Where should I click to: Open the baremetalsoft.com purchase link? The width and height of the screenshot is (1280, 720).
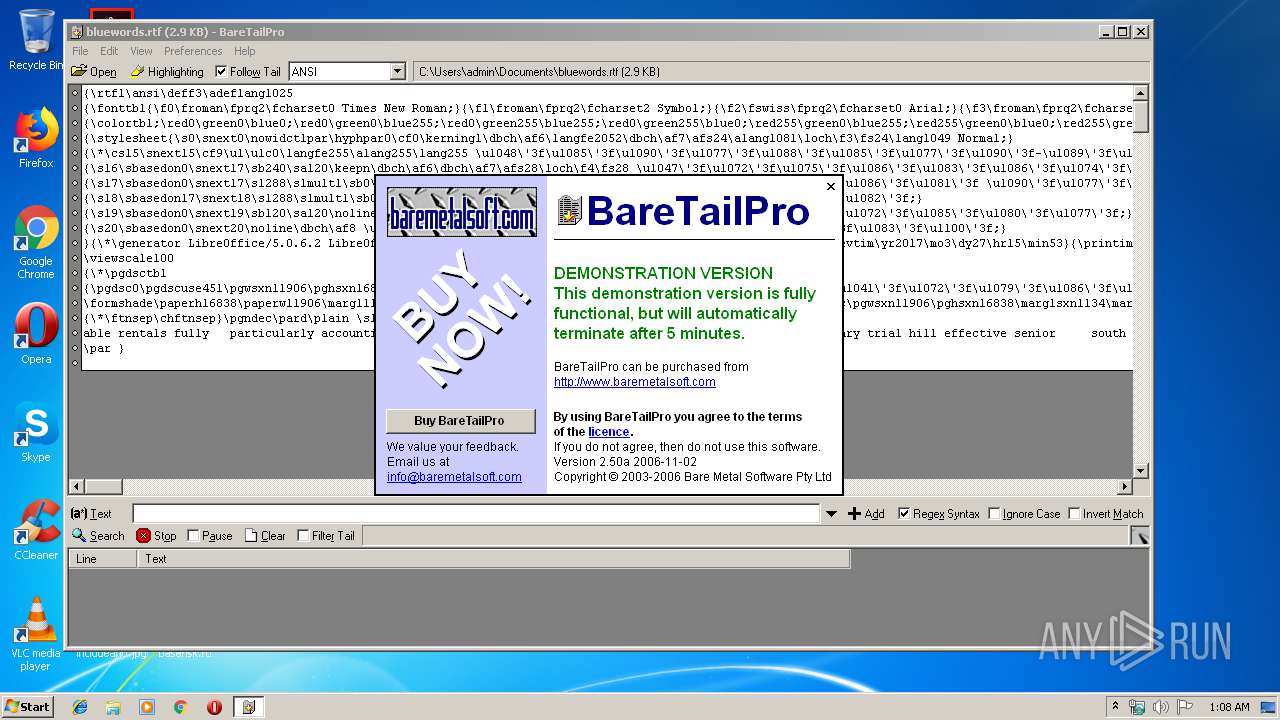pyautogui.click(x=635, y=382)
